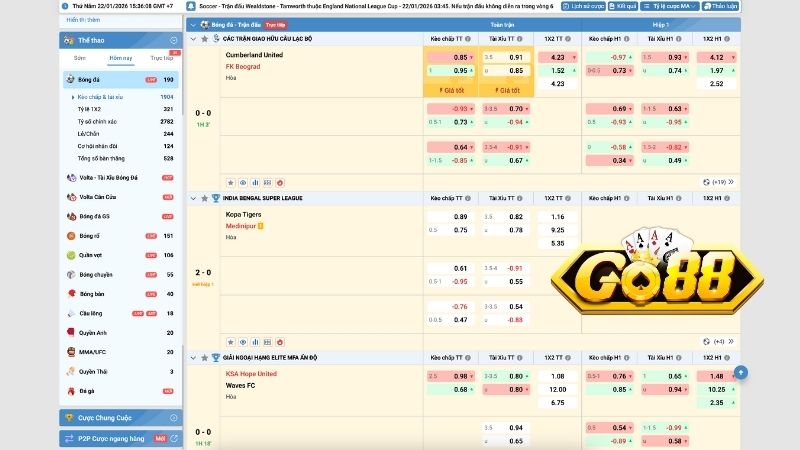800x450 pixels.
Task: Click info icon beside first Kèo chấp TT header
Action: click(468, 39)
